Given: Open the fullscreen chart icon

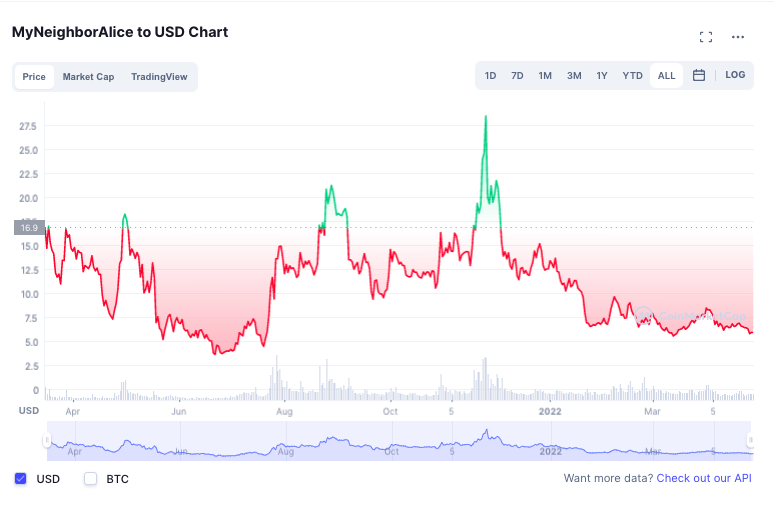Looking at the screenshot, I should point(706,37).
